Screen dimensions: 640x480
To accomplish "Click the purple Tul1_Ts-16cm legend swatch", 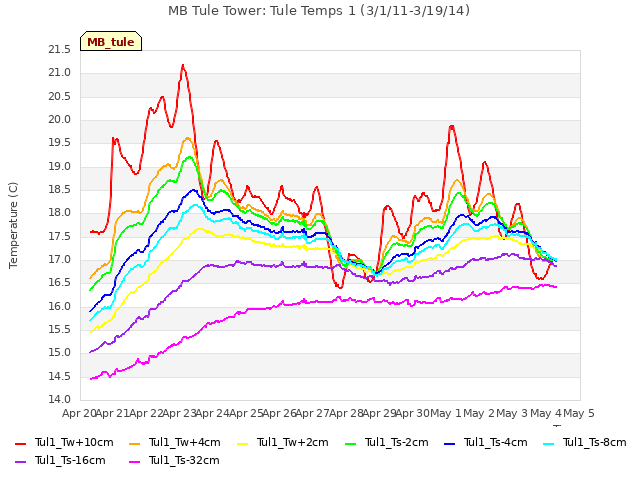I will (20, 461).
